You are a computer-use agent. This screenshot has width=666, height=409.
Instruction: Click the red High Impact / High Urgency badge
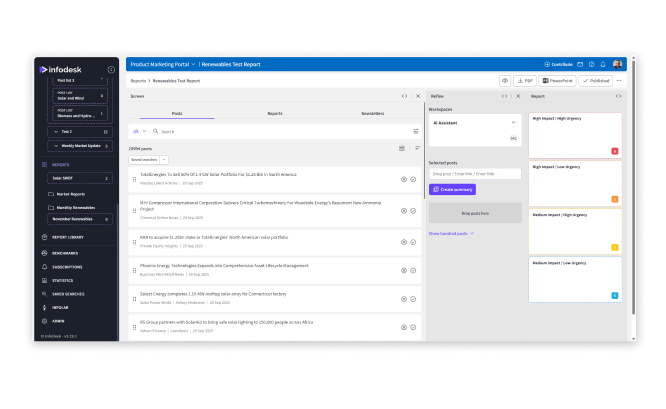[x=615, y=151]
